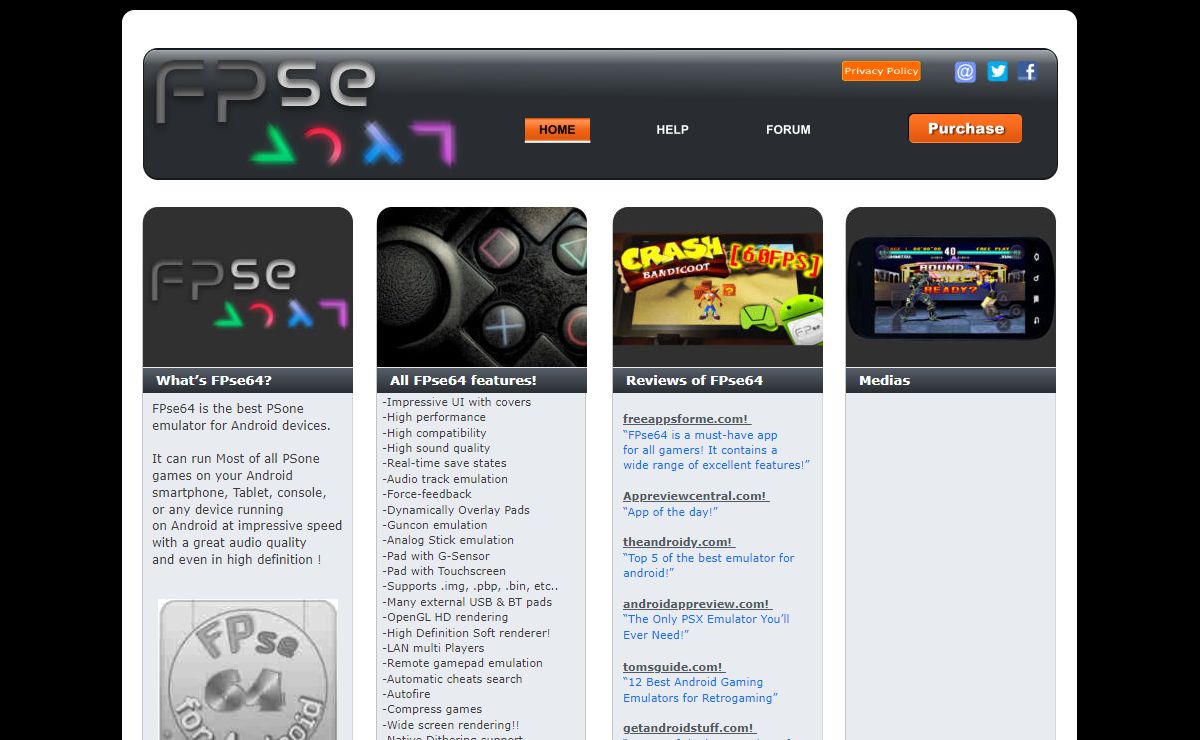The height and width of the screenshot is (740, 1200).
Task: Click the orange Purchase button
Action: coord(965,128)
